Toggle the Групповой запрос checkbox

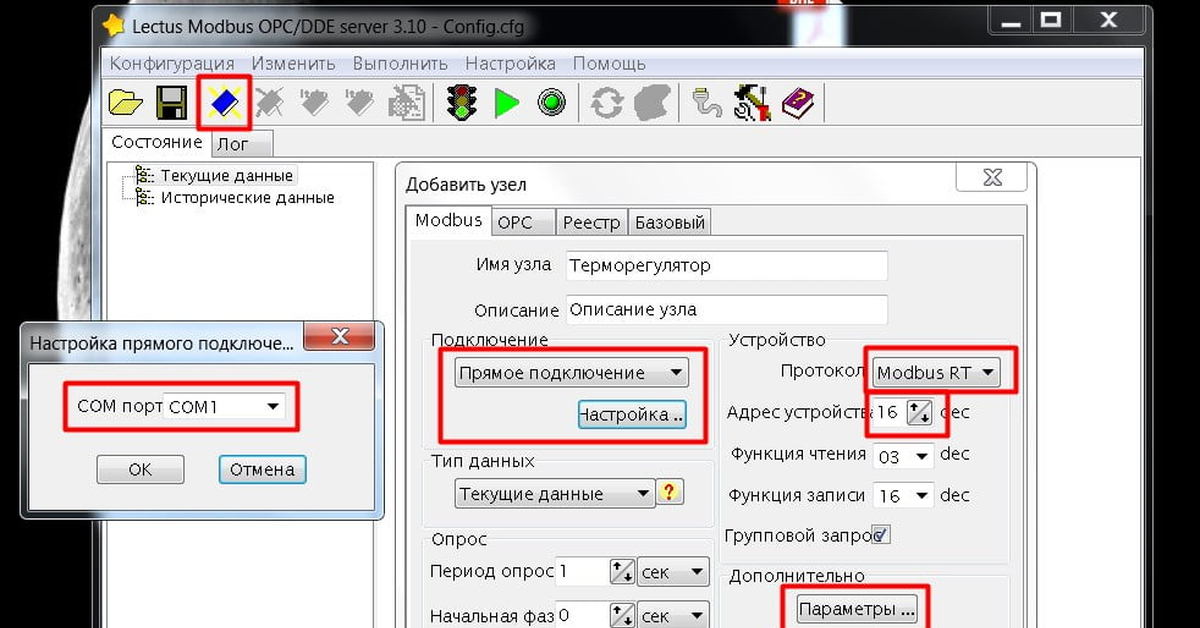click(x=881, y=534)
